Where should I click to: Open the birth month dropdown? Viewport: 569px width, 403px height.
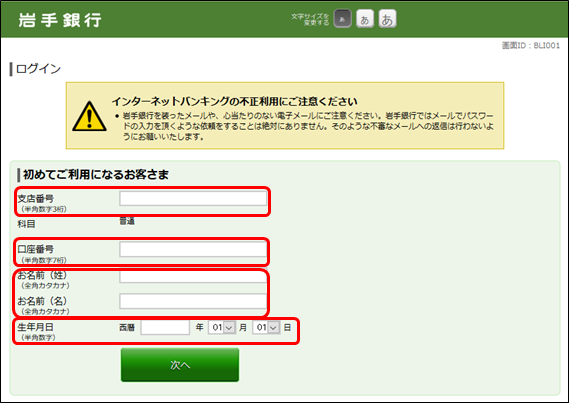[x=222, y=328]
